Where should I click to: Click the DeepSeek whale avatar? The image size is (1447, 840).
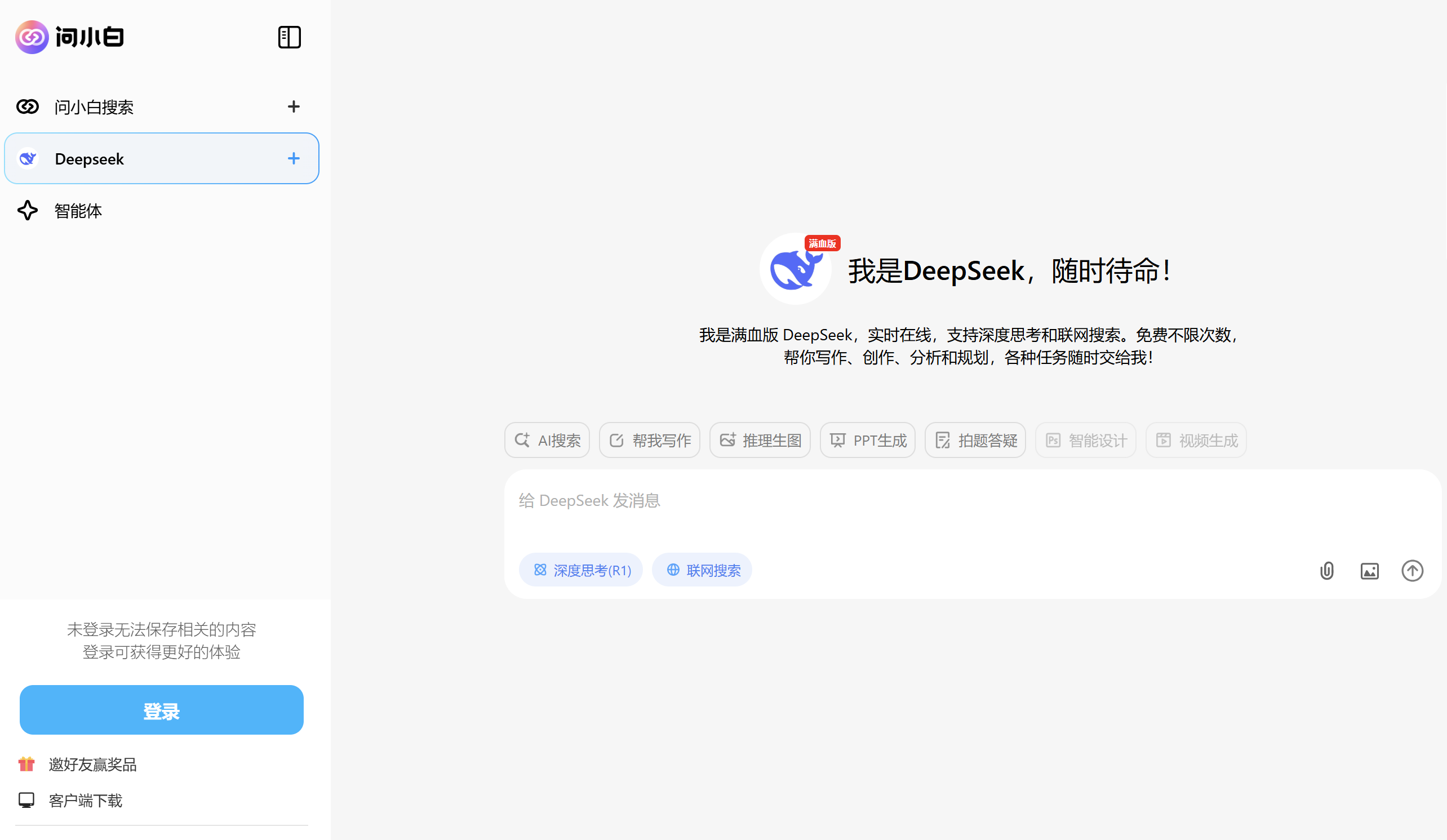pos(794,269)
